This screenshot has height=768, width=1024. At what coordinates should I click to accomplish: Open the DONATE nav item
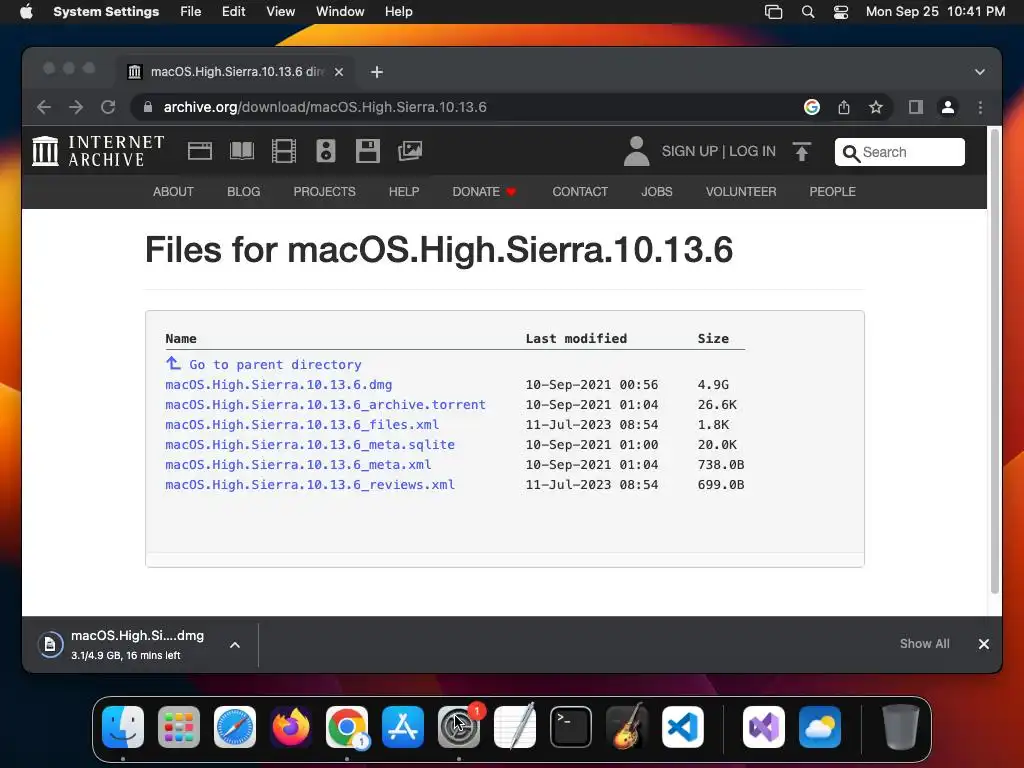click(x=485, y=191)
